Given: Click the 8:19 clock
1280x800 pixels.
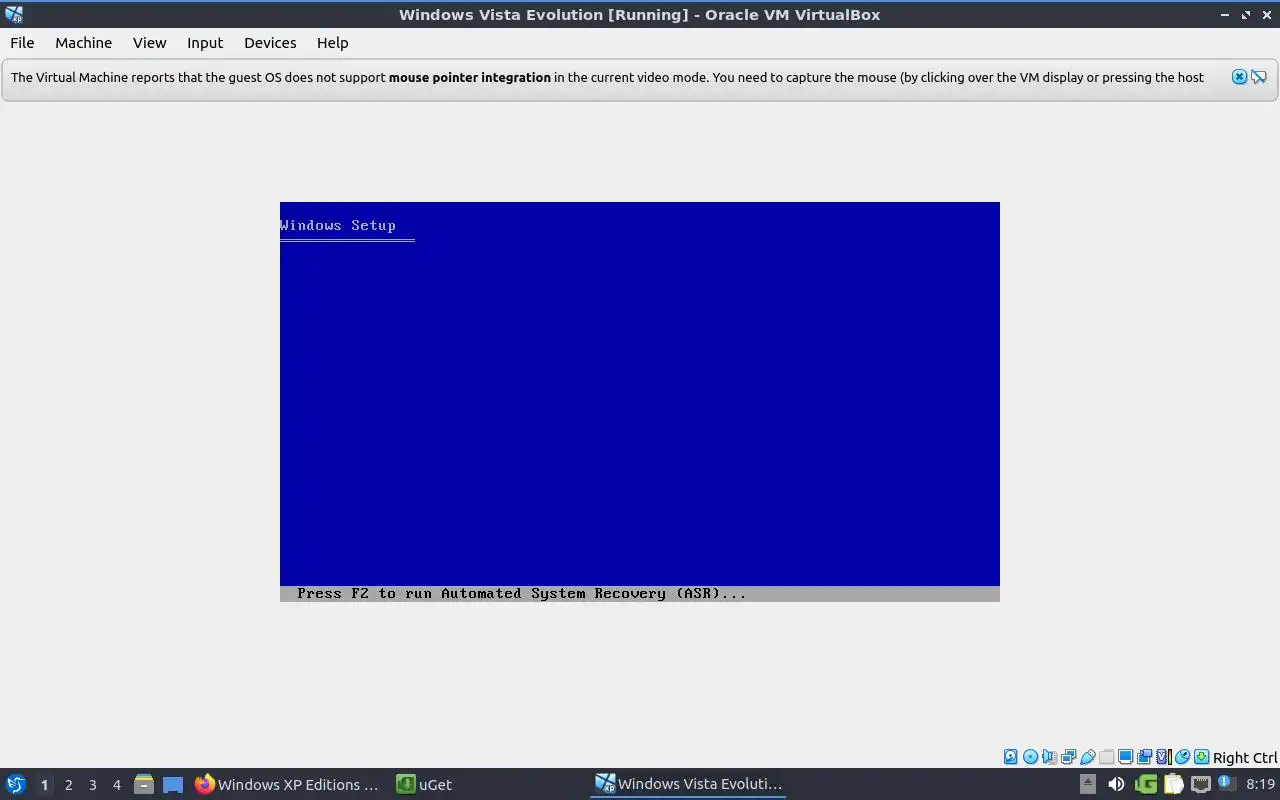Looking at the screenshot, I should click(1260, 784).
